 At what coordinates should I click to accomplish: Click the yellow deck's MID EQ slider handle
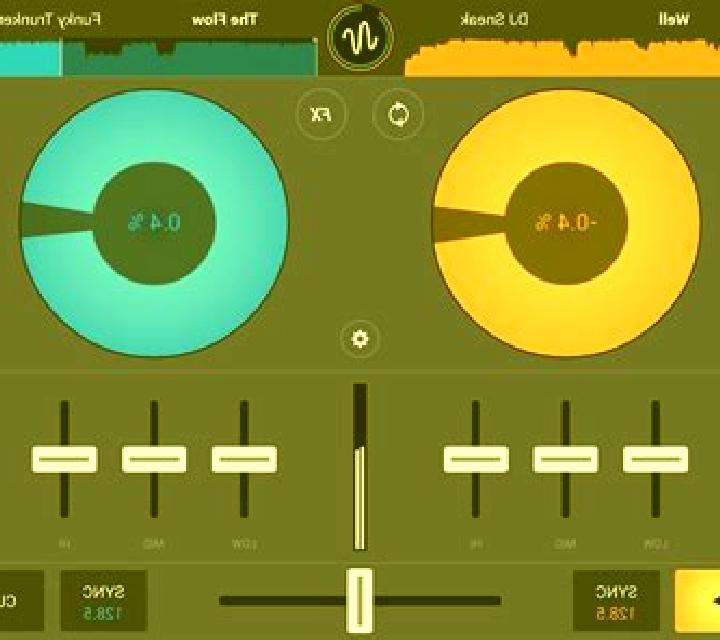tap(565, 459)
